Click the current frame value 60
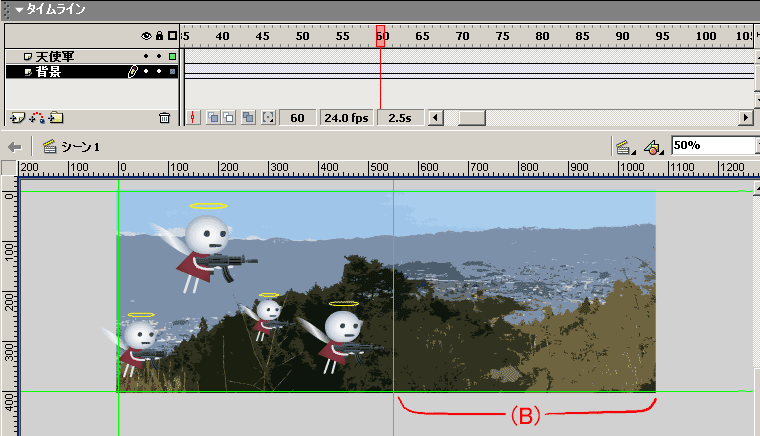Image resolution: width=760 pixels, height=436 pixels. [297, 118]
